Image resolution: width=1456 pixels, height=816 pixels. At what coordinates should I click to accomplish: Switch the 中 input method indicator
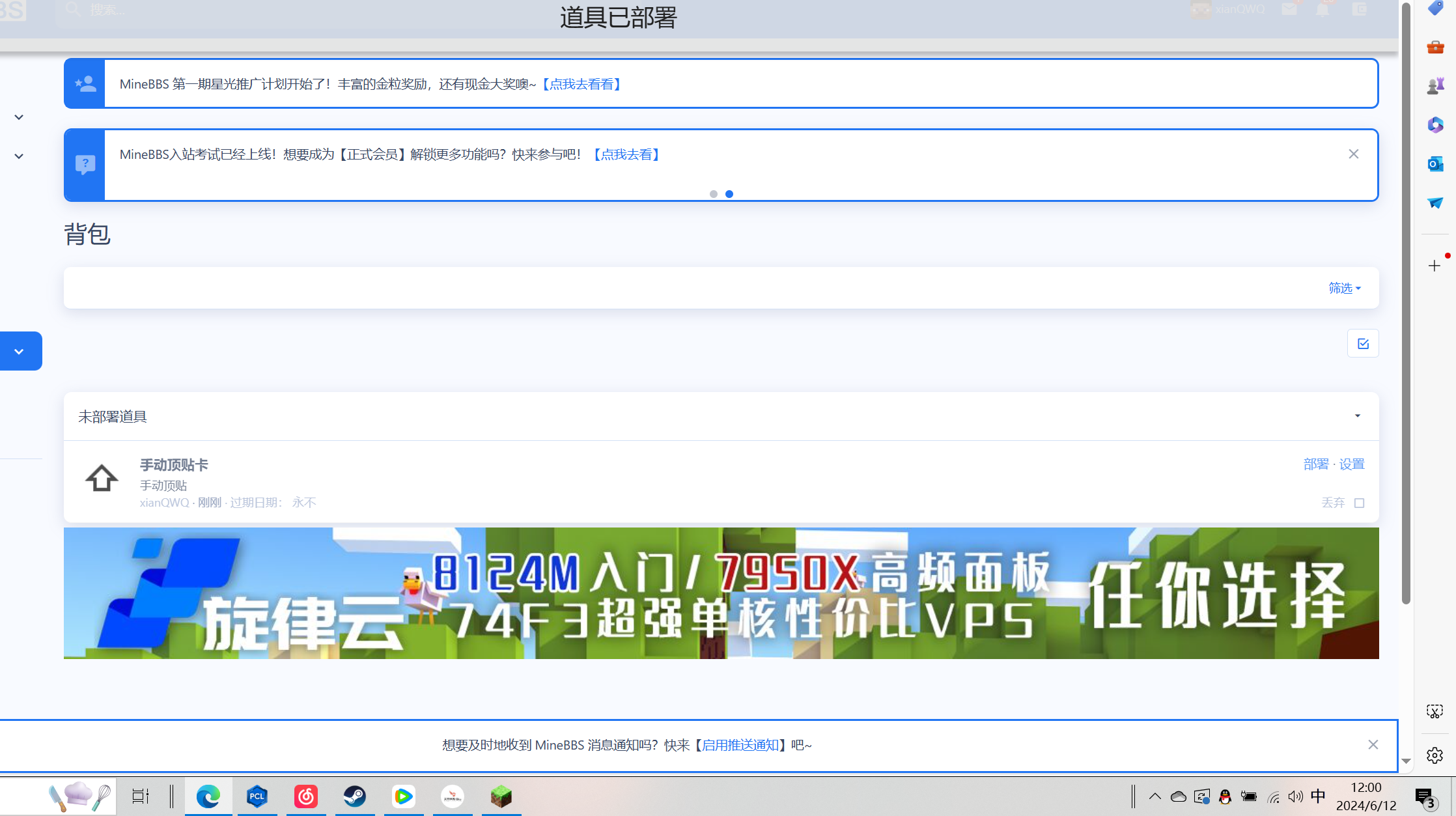coord(1318,796)
